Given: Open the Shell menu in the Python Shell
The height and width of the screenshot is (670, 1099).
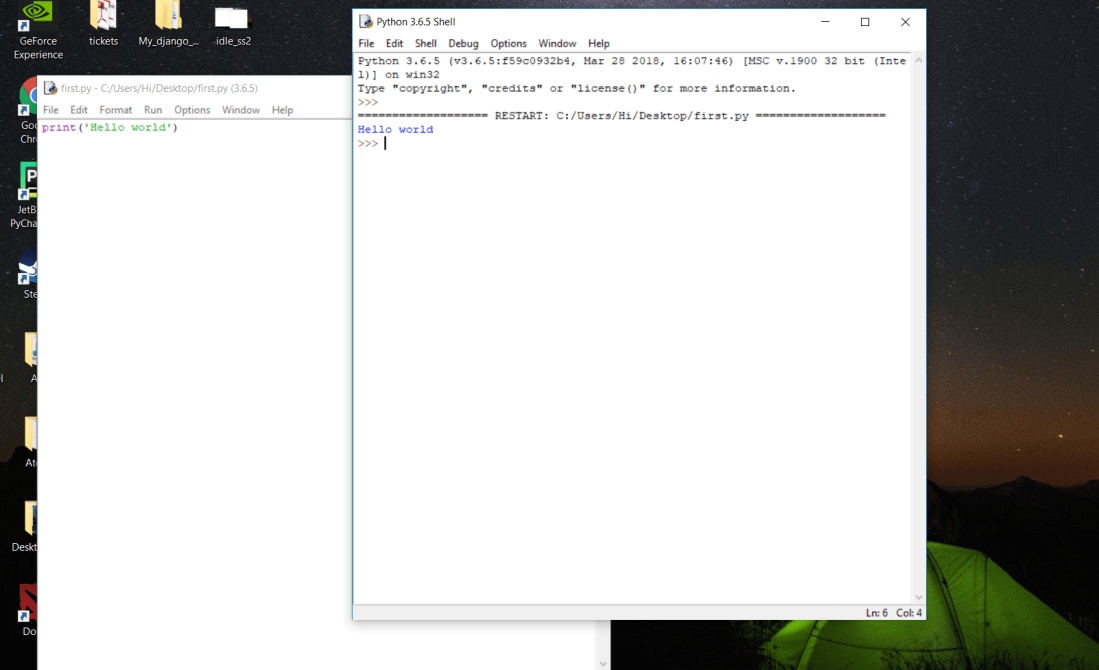Looking at the screenshot, I should click(x=425, y=43).
